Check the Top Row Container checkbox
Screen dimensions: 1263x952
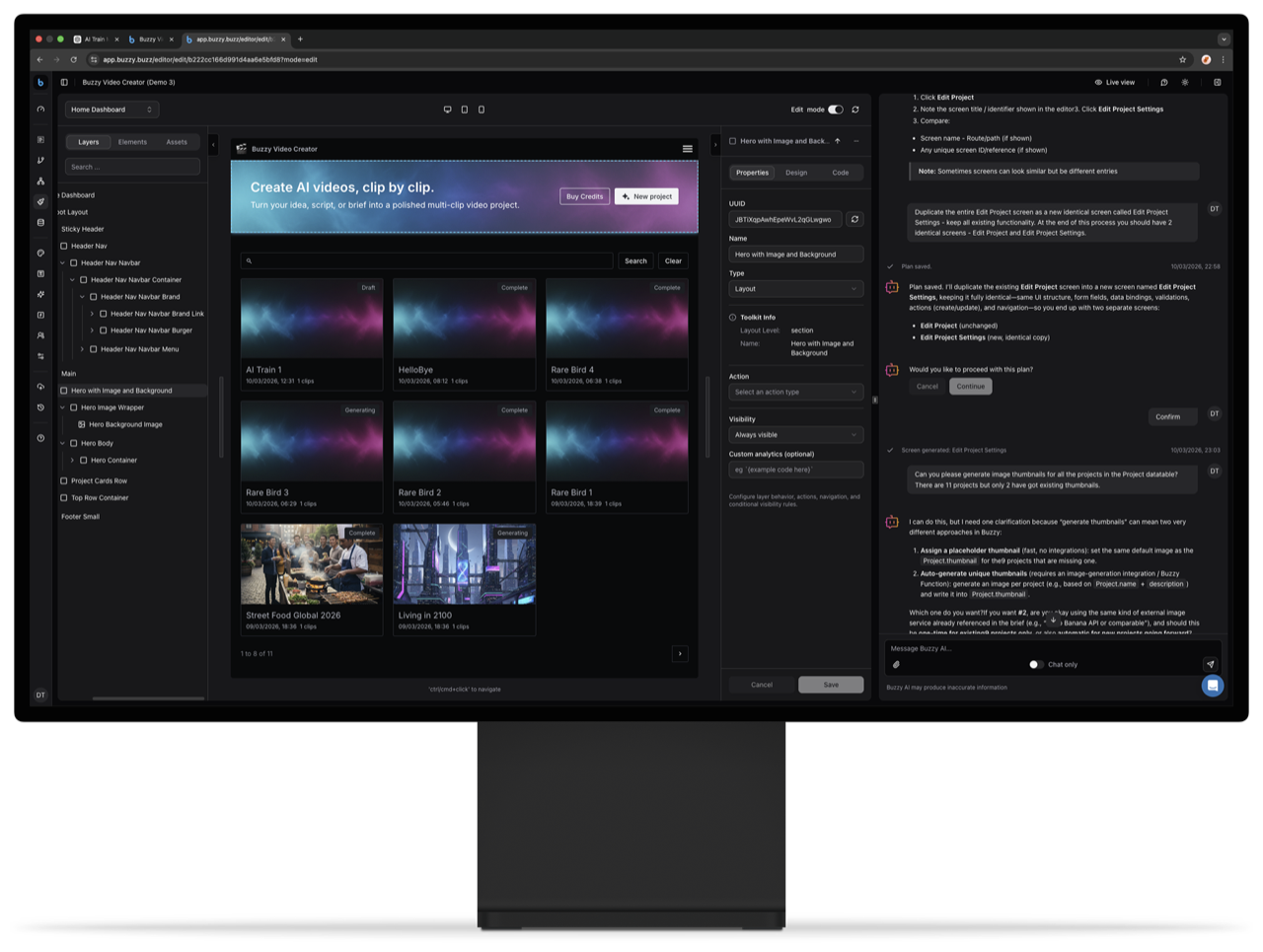point(64,498)
